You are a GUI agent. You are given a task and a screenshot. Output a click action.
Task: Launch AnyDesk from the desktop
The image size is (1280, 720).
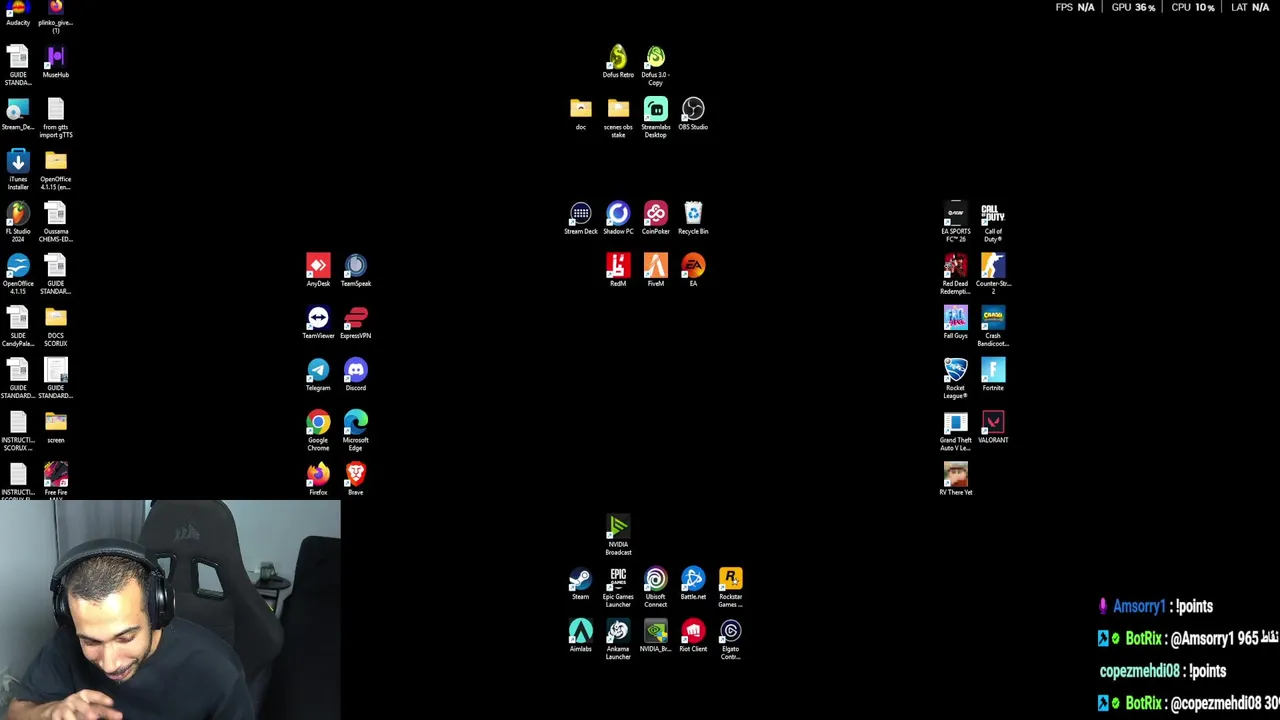(318, 271)
